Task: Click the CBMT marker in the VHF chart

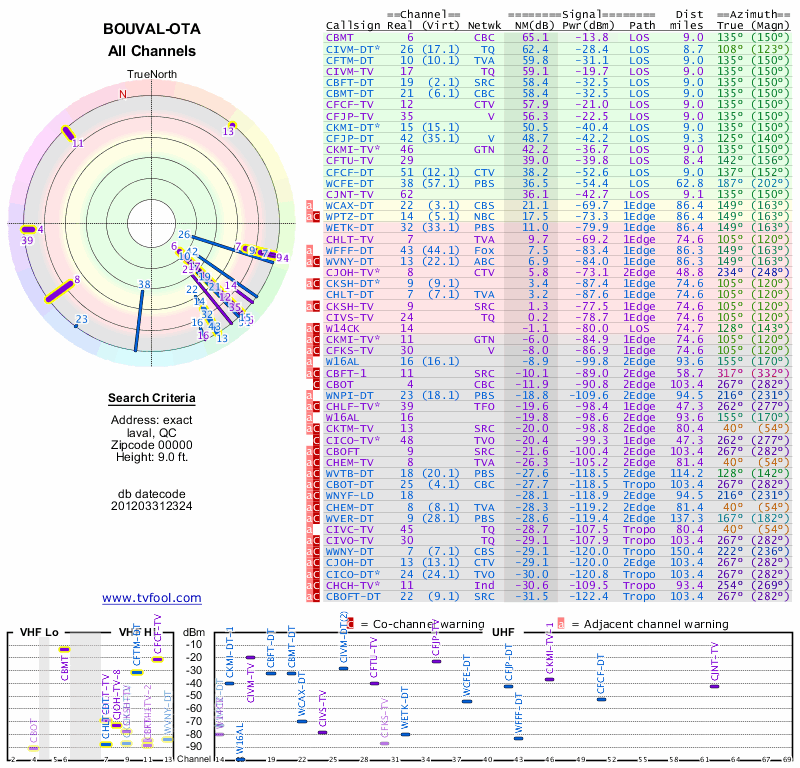Action: click(x=64, y=650)
